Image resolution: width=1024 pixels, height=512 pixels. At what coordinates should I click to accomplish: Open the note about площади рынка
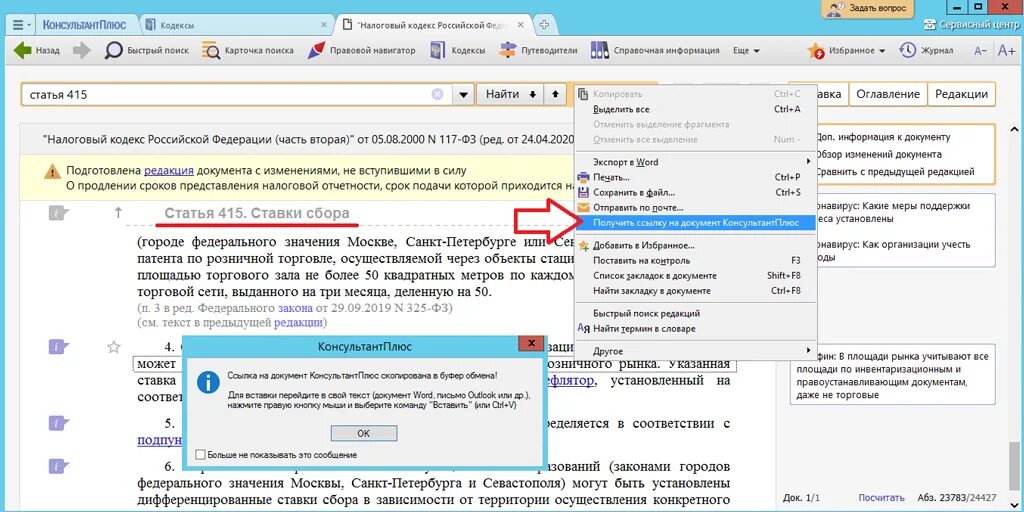[892, 376]
